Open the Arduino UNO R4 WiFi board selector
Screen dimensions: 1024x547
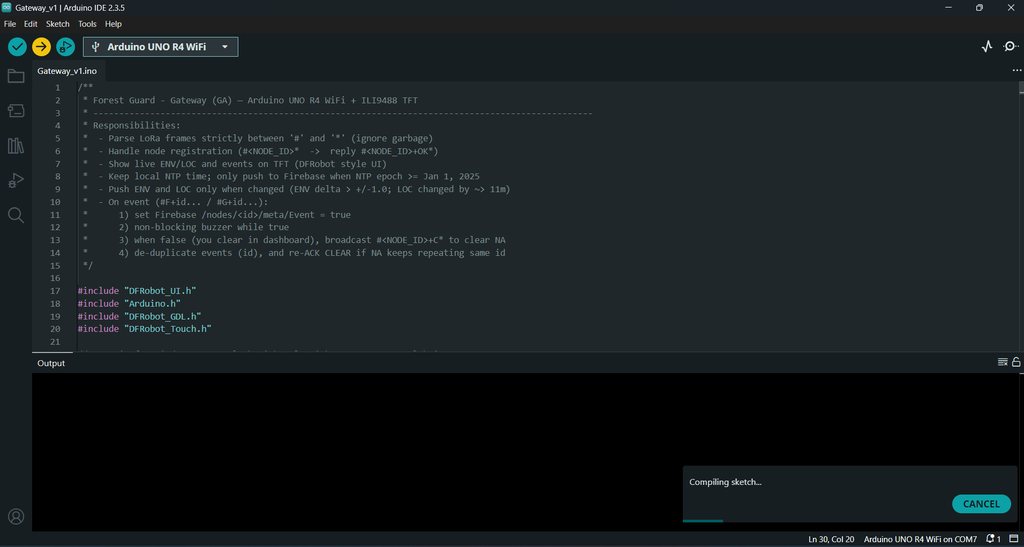[x=161, y=47]
